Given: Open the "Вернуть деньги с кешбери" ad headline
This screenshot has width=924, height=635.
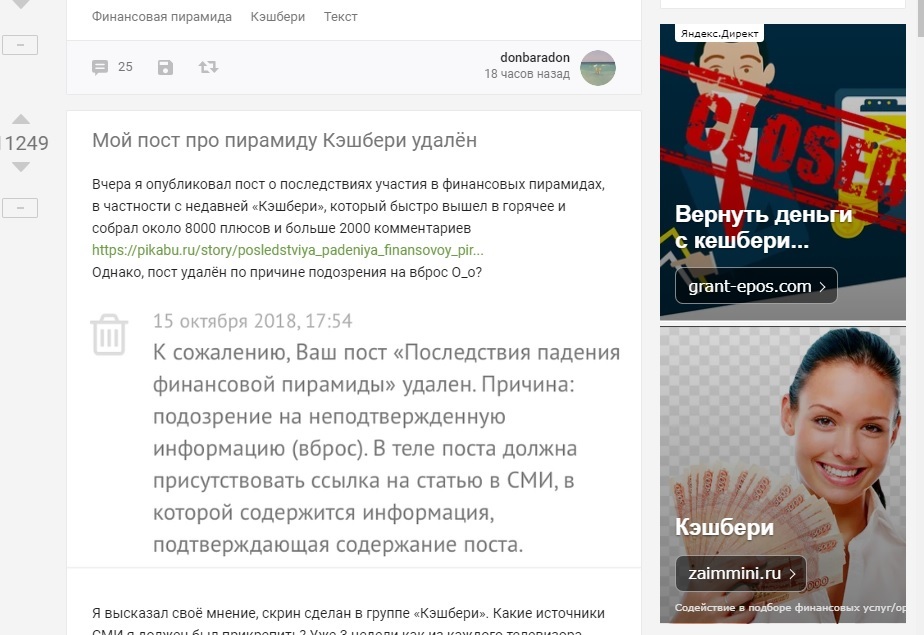Looking at the screenshot, I should pyautogui.click(x=763, y=227).
